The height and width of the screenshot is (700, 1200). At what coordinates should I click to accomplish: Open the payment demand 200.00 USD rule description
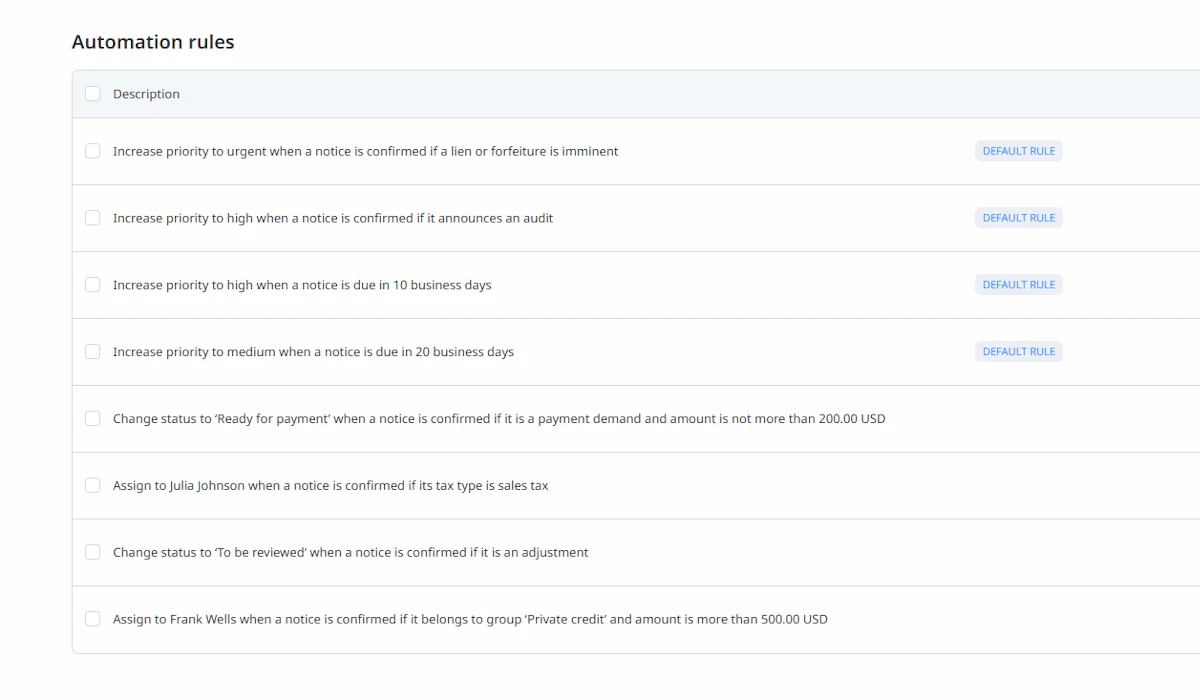coord(499,419)
